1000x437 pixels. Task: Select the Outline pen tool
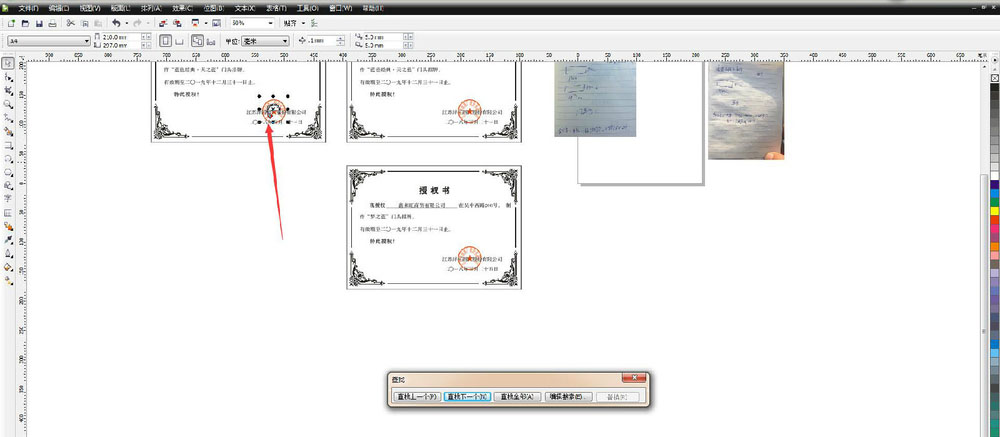(8, 253)
